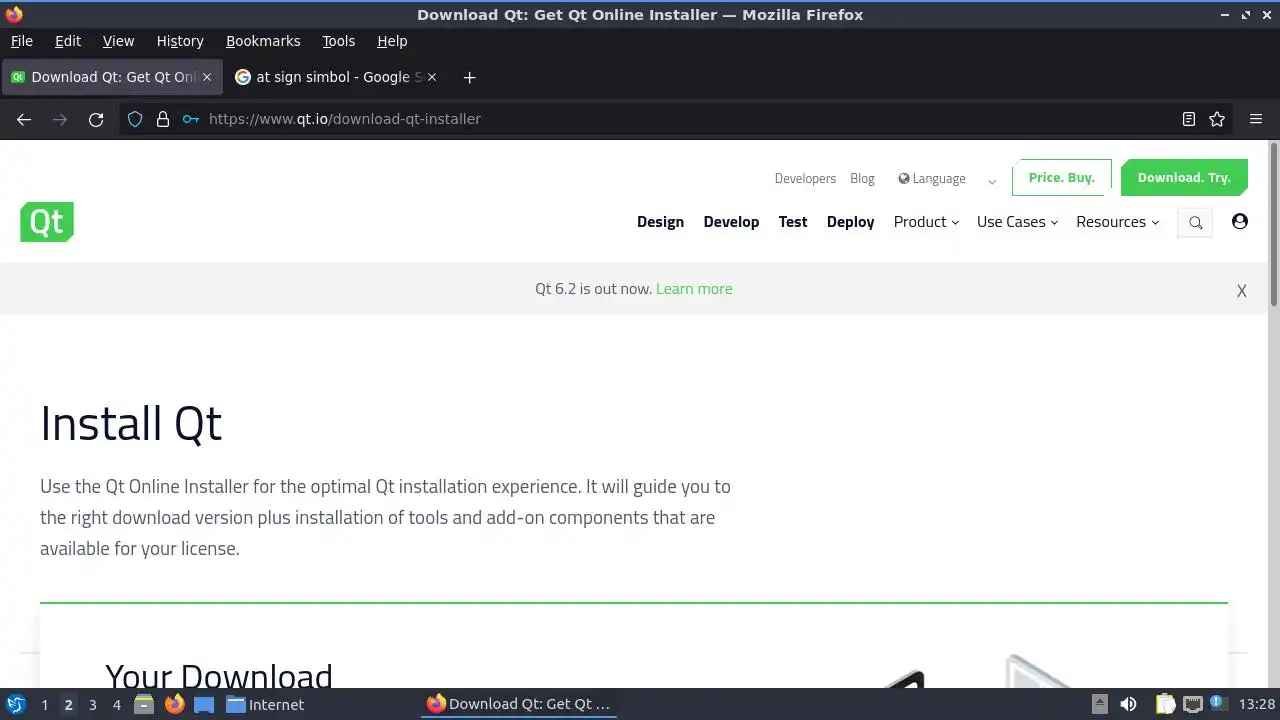Screen dimensions: 1280x720
Task: Go to the Deploy nav link
Action: coord(850,222)
